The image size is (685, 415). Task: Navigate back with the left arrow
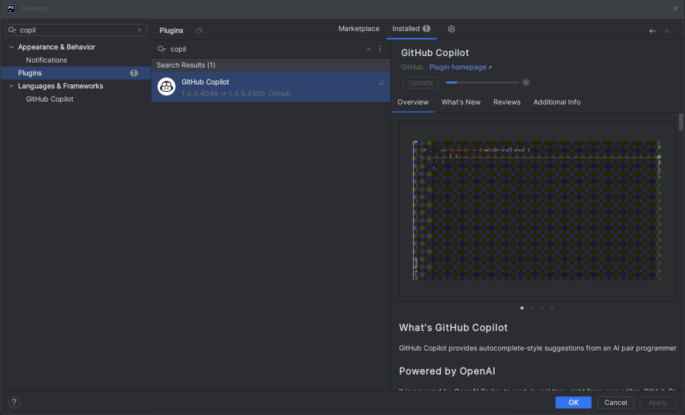[652, 31]
